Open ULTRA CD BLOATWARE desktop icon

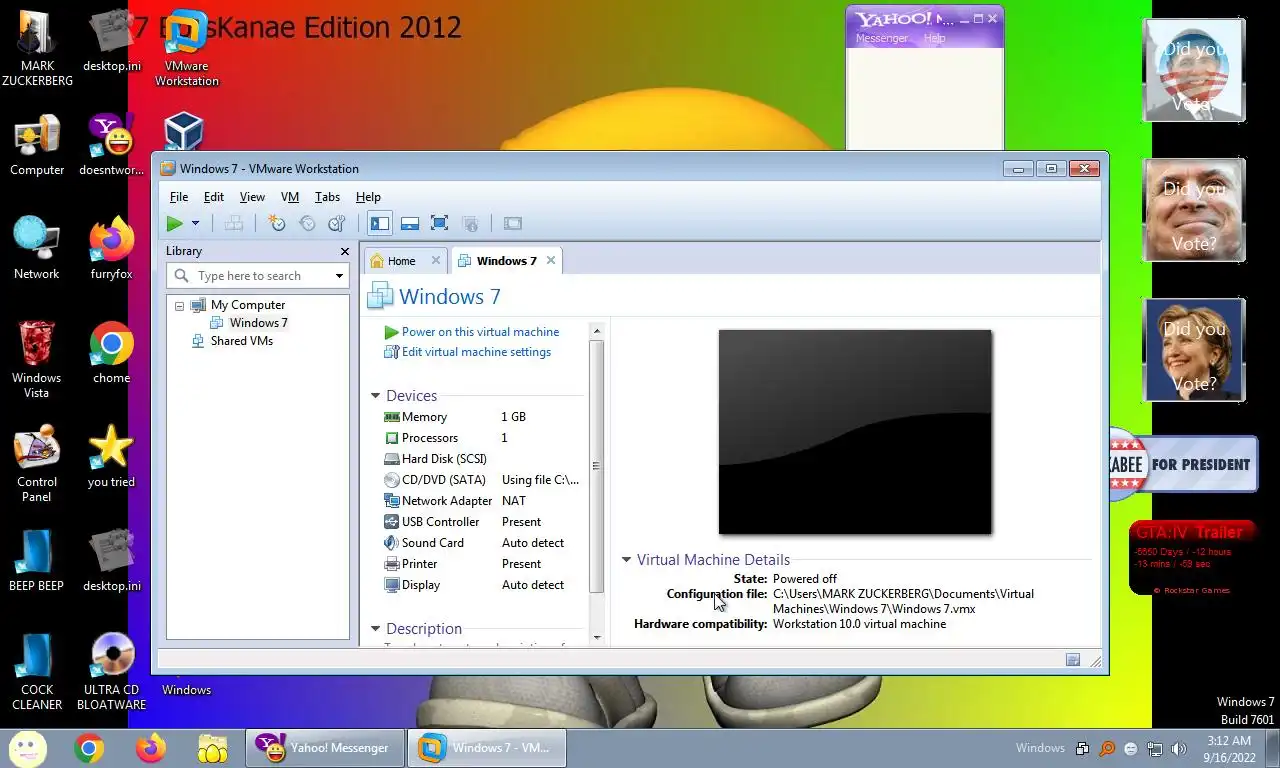click(x=111, y=671)
